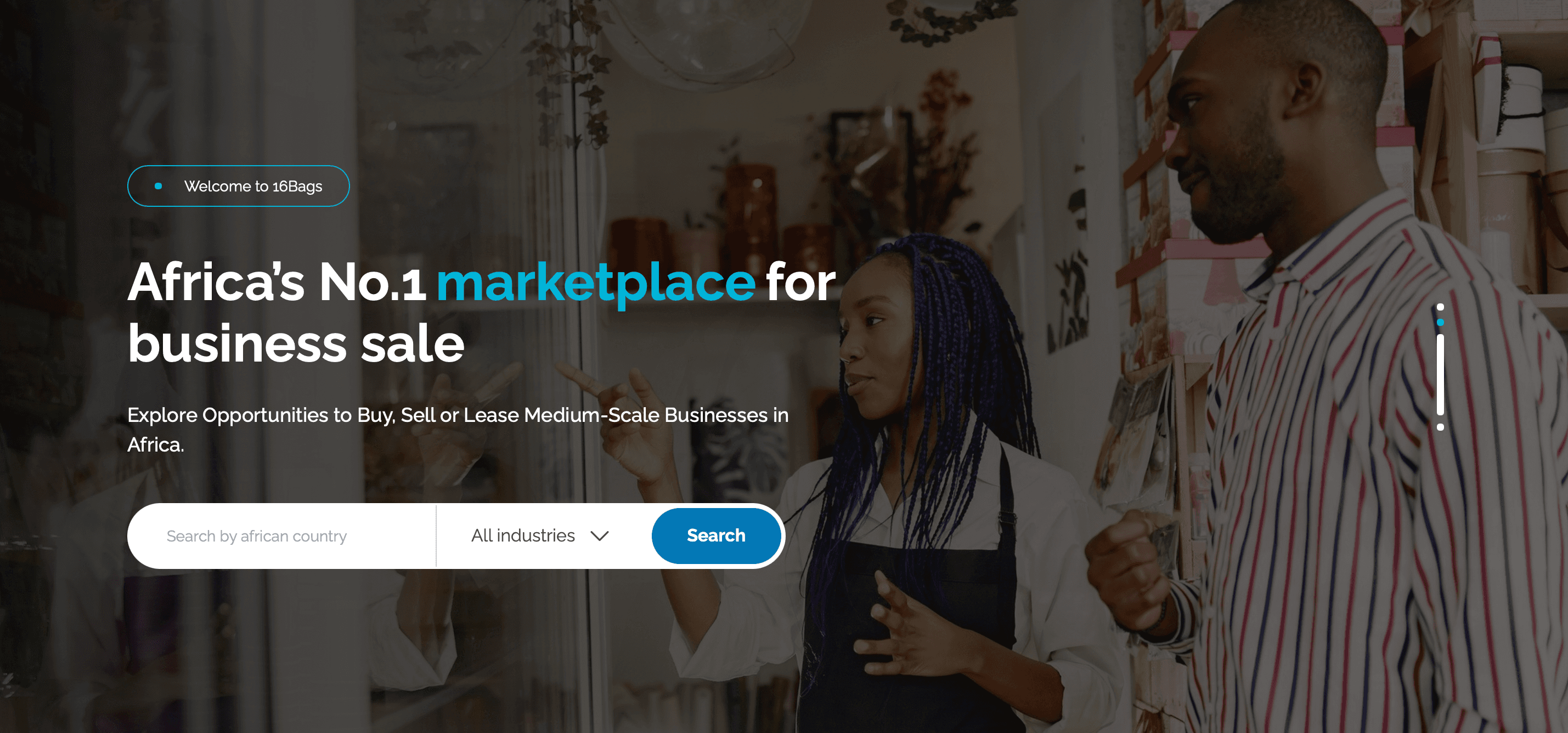Screen dimensions: 1568x733
Task: Click the long white carousel indicator bar
Action: (1440, 374)
